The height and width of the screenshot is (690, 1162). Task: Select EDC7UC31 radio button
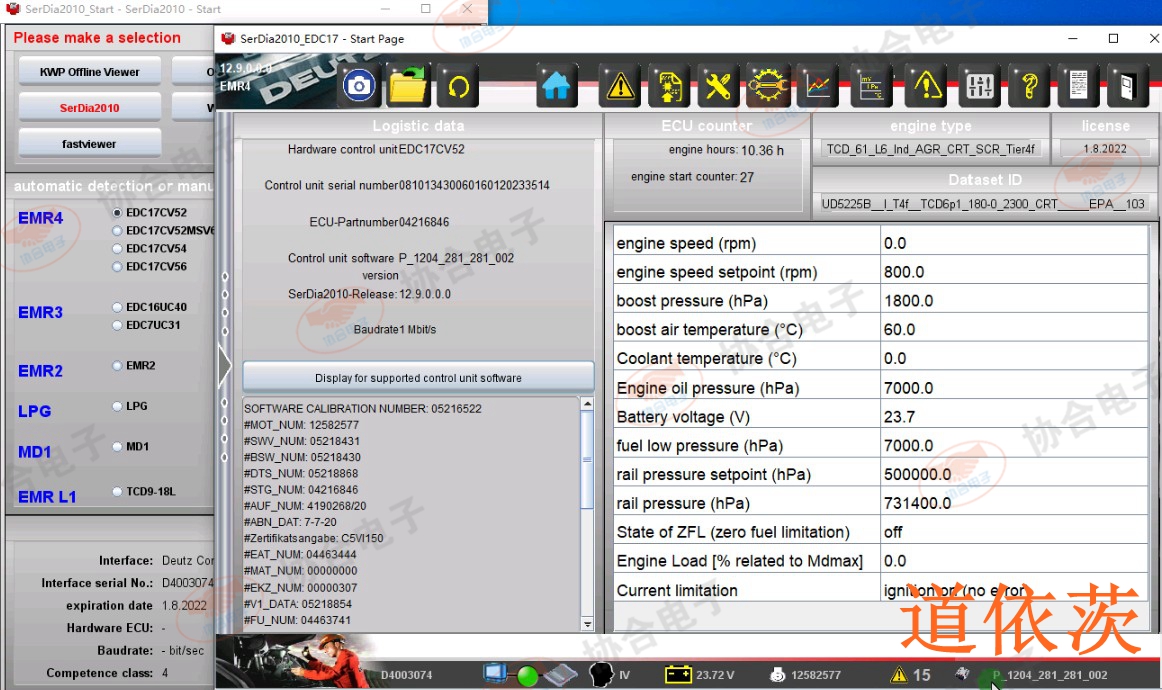click(x=117, y=325)
